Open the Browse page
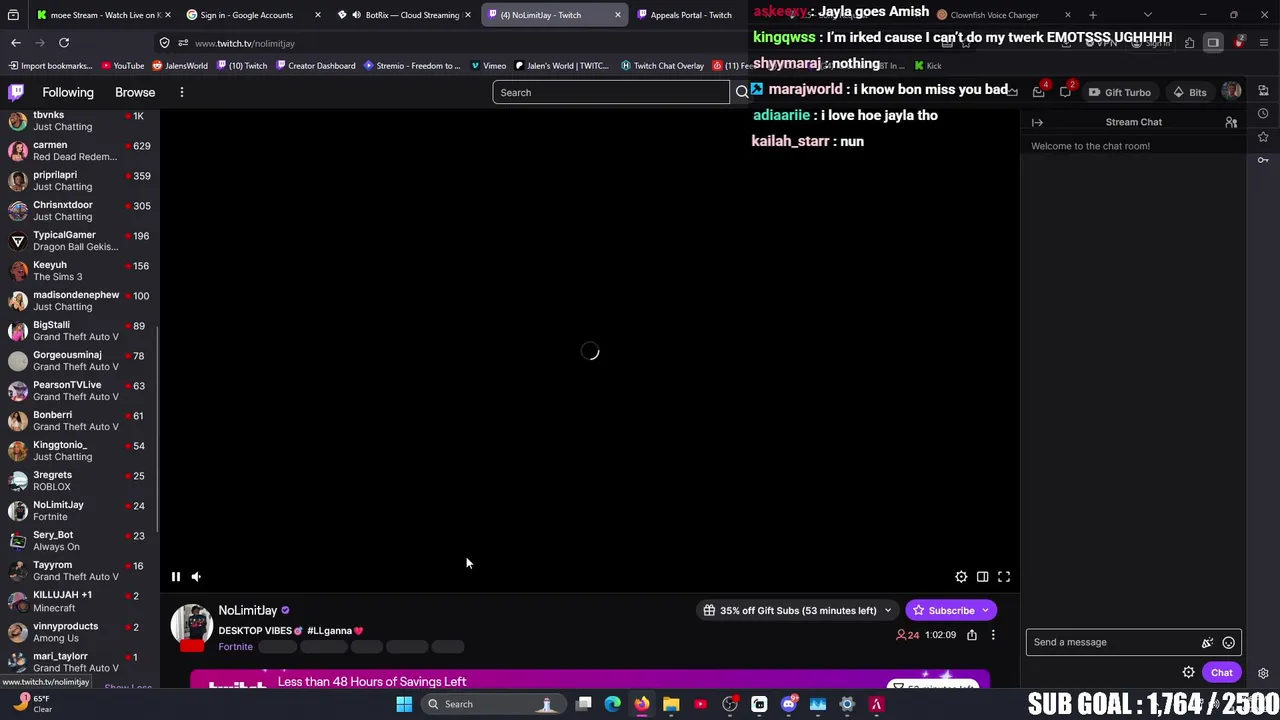Image resolution: width=1280 pixels, height=720 pixels. pos(135,92)
